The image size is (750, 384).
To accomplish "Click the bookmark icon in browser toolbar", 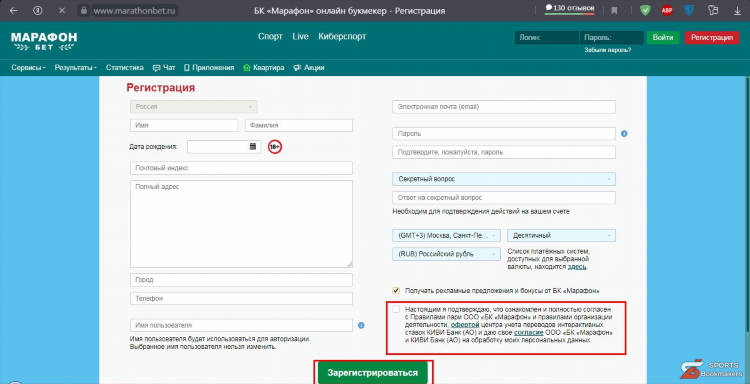I will click(x=614, y=11).
